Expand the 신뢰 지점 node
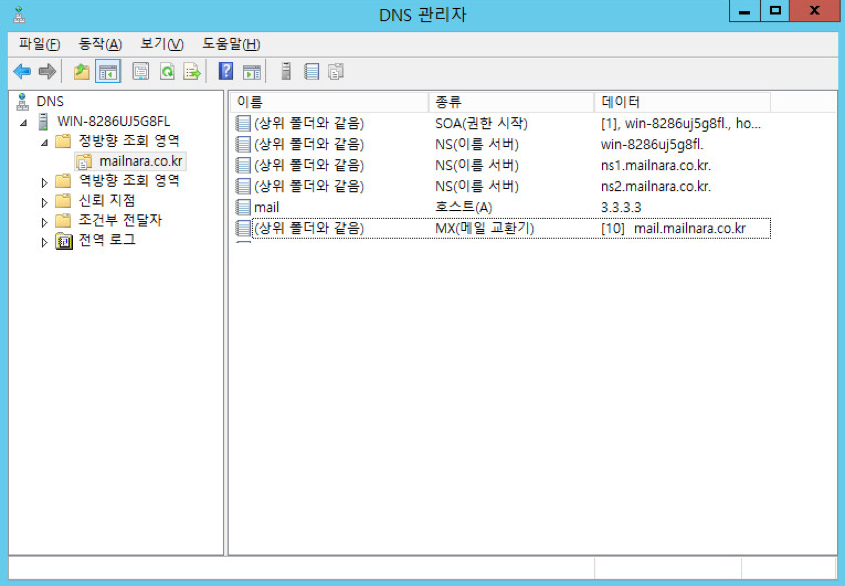The width and height of the screenshot is (845, 586). [44, 203]
